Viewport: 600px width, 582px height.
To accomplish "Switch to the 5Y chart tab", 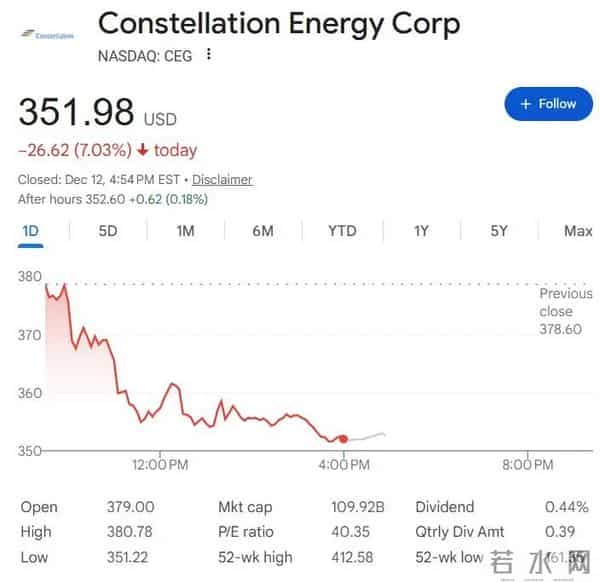I will 499,231.
